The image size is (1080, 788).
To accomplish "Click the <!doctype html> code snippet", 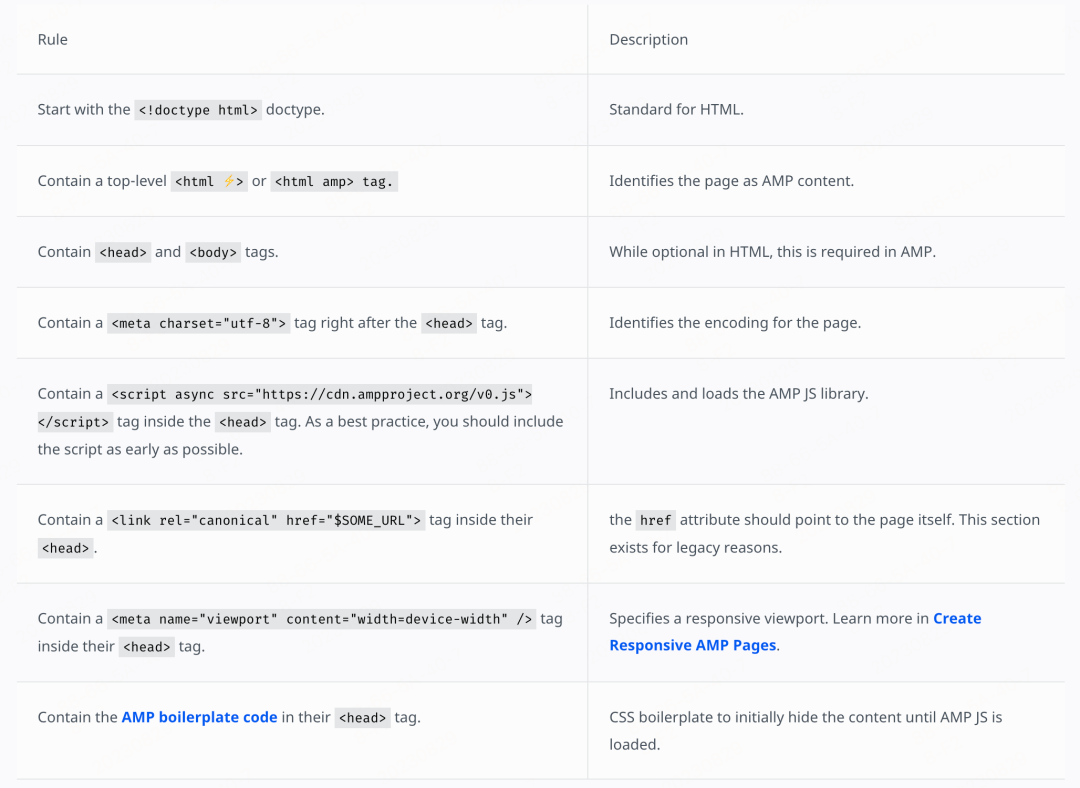I will click(198, 110).
